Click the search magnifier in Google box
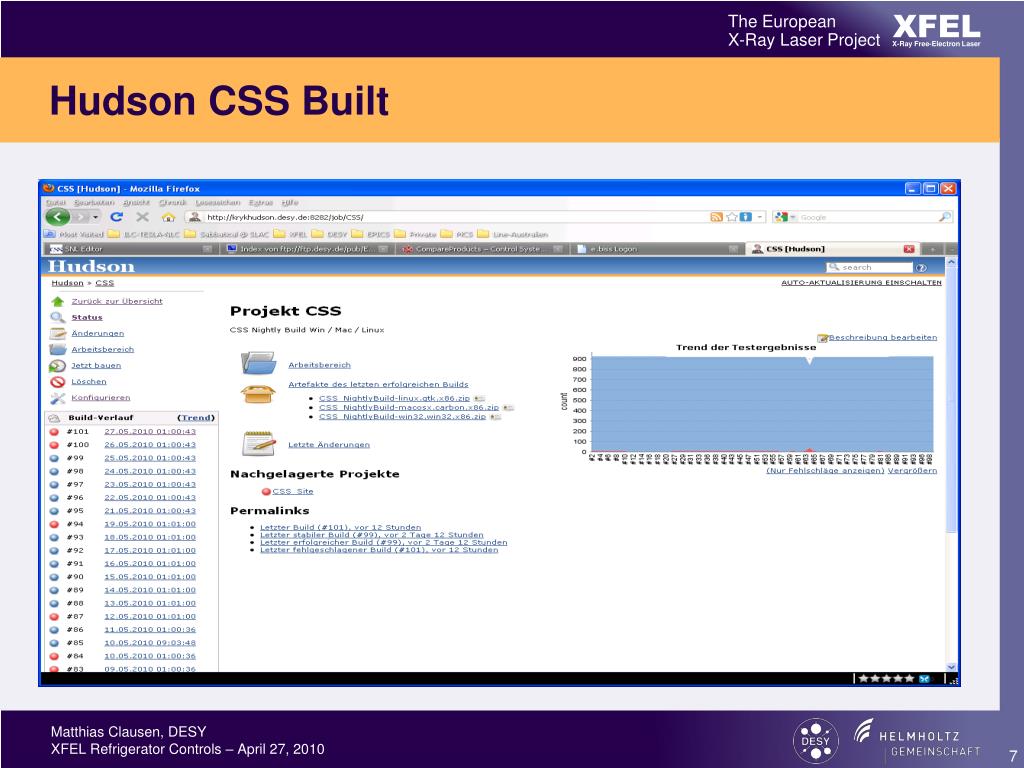Viewport: 1024px width, 768px height. pos(944,217)
